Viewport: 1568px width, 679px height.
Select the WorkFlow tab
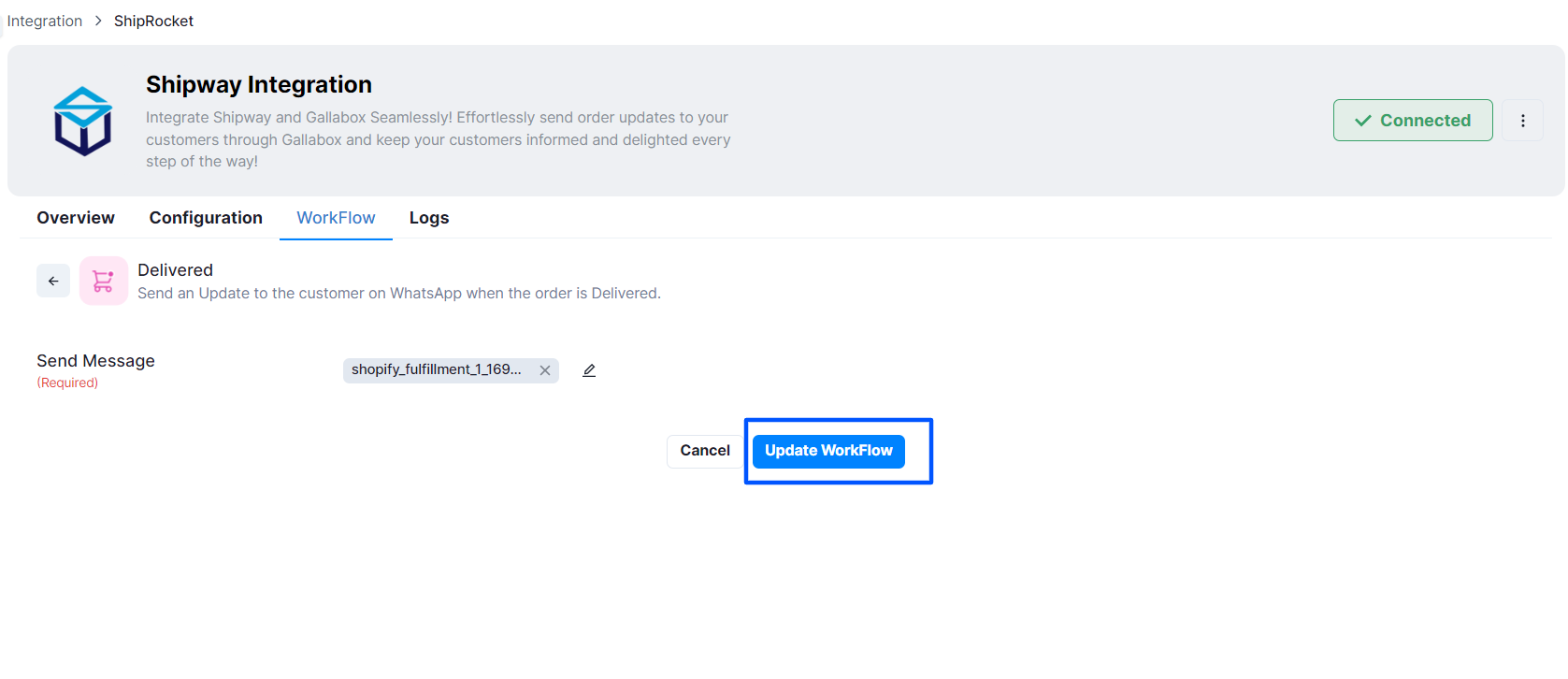[336, 218]
